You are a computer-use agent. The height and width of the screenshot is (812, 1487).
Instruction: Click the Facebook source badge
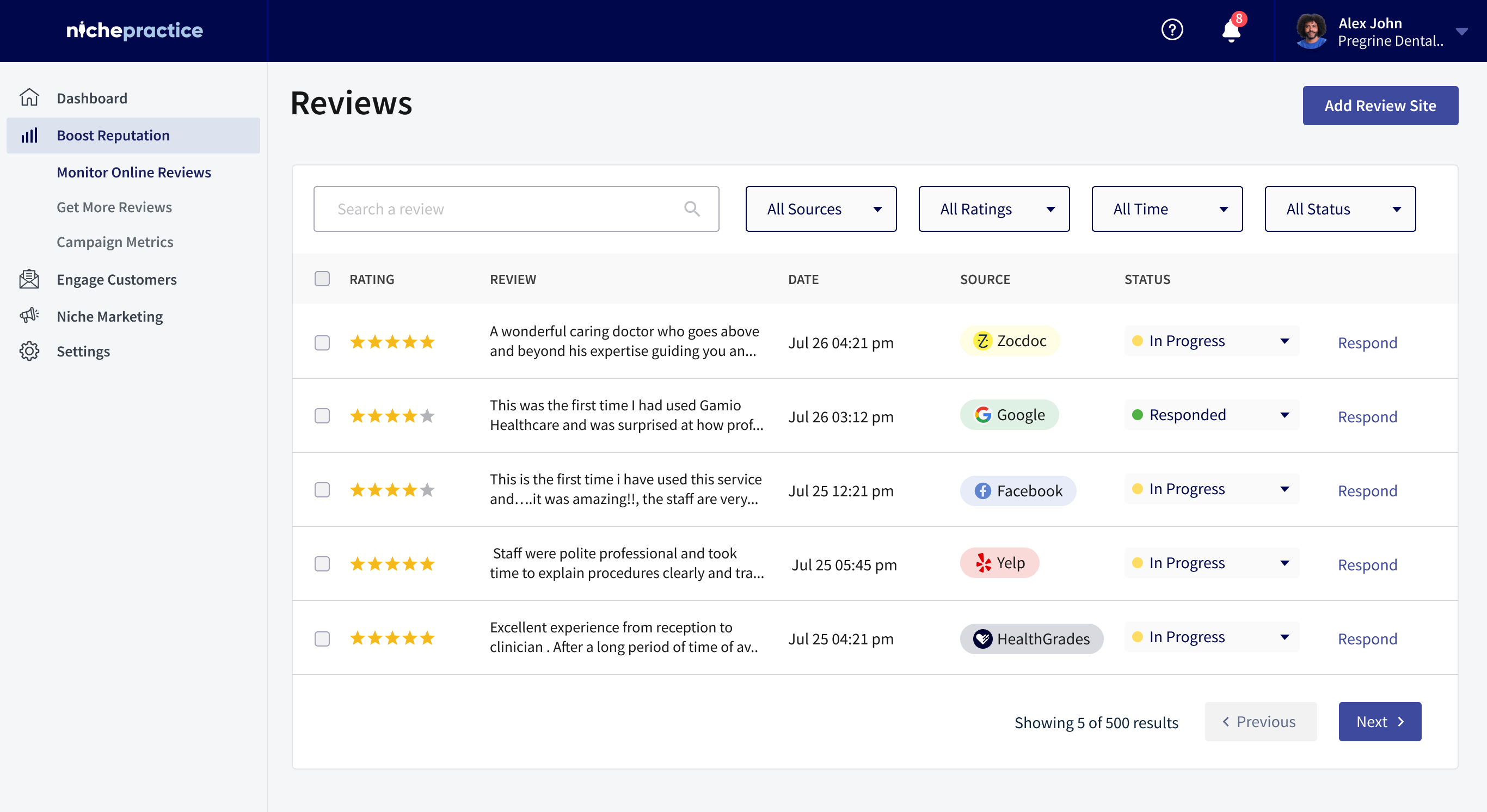[1018, 491]
